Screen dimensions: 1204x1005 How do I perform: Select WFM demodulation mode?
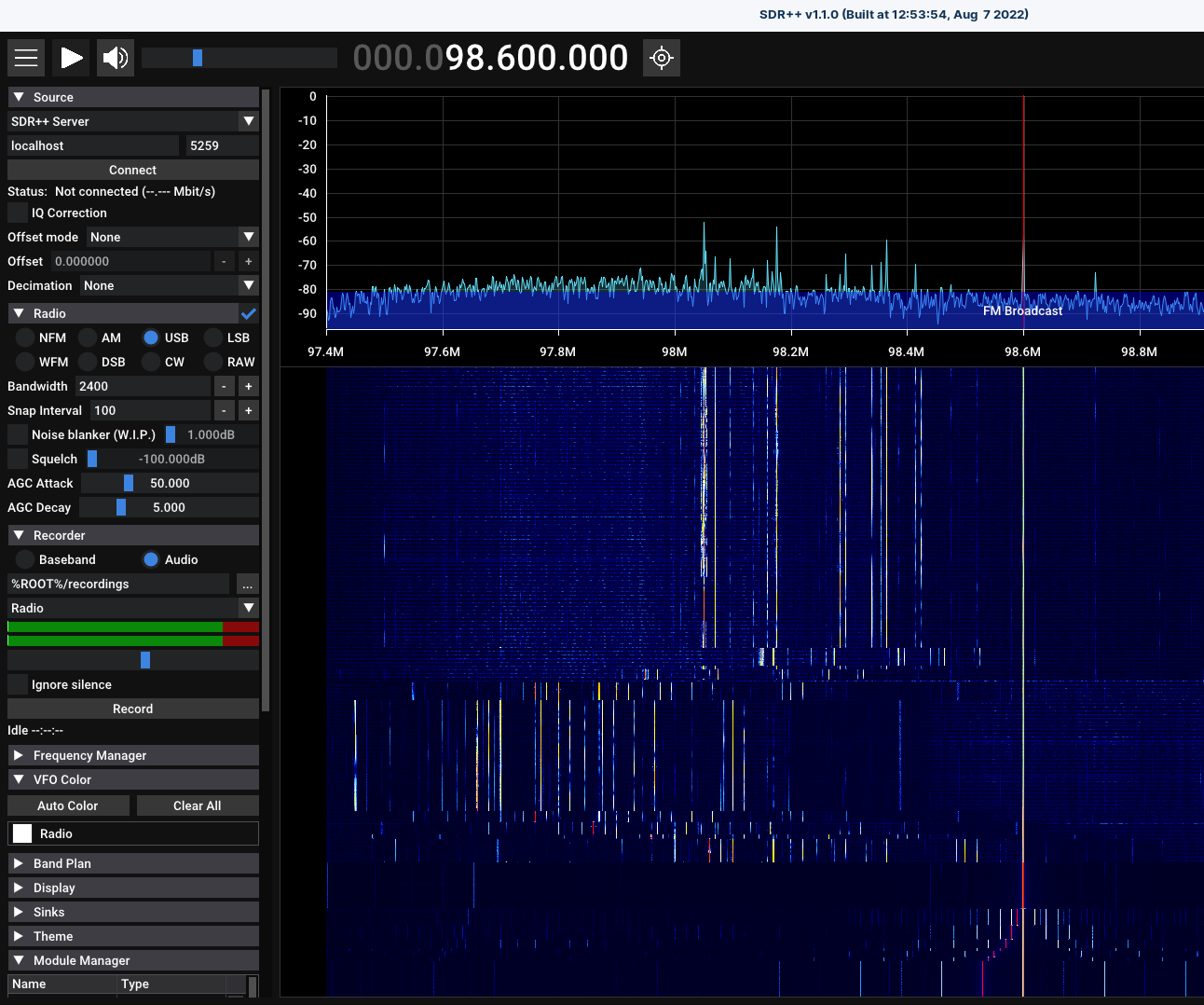click(25, 362)
